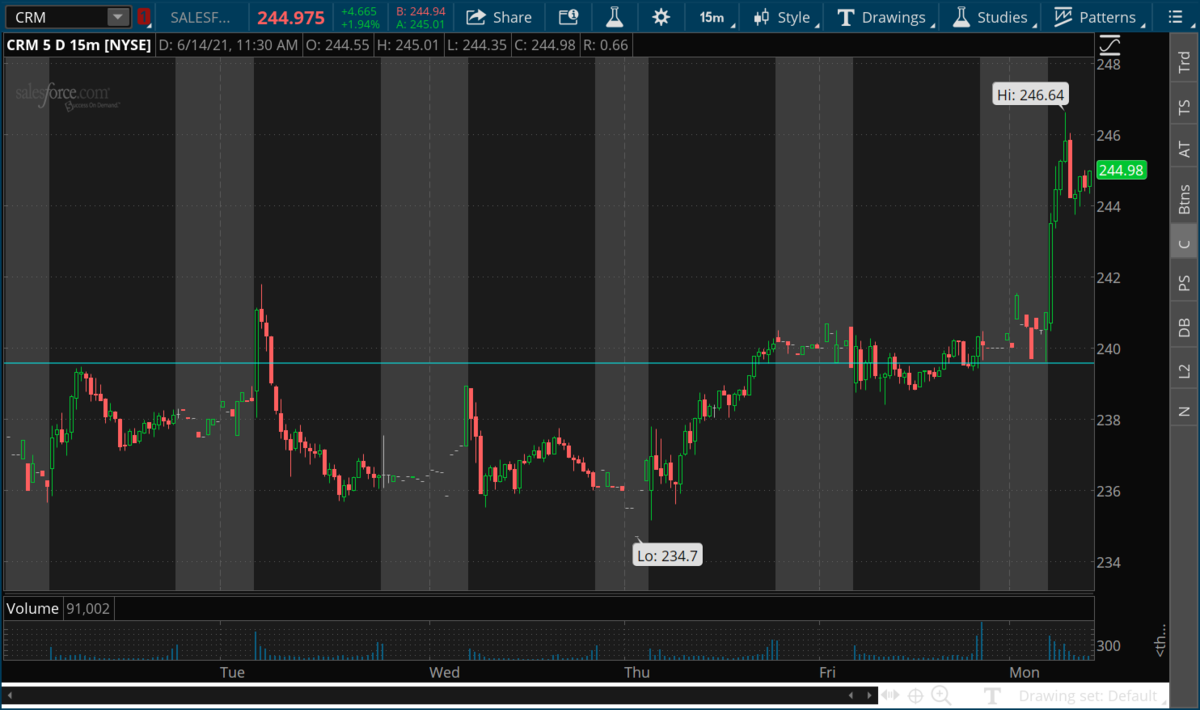Click the 242 price axis label
Screen dimensions: 1200x710
(x=1107, y=278)
